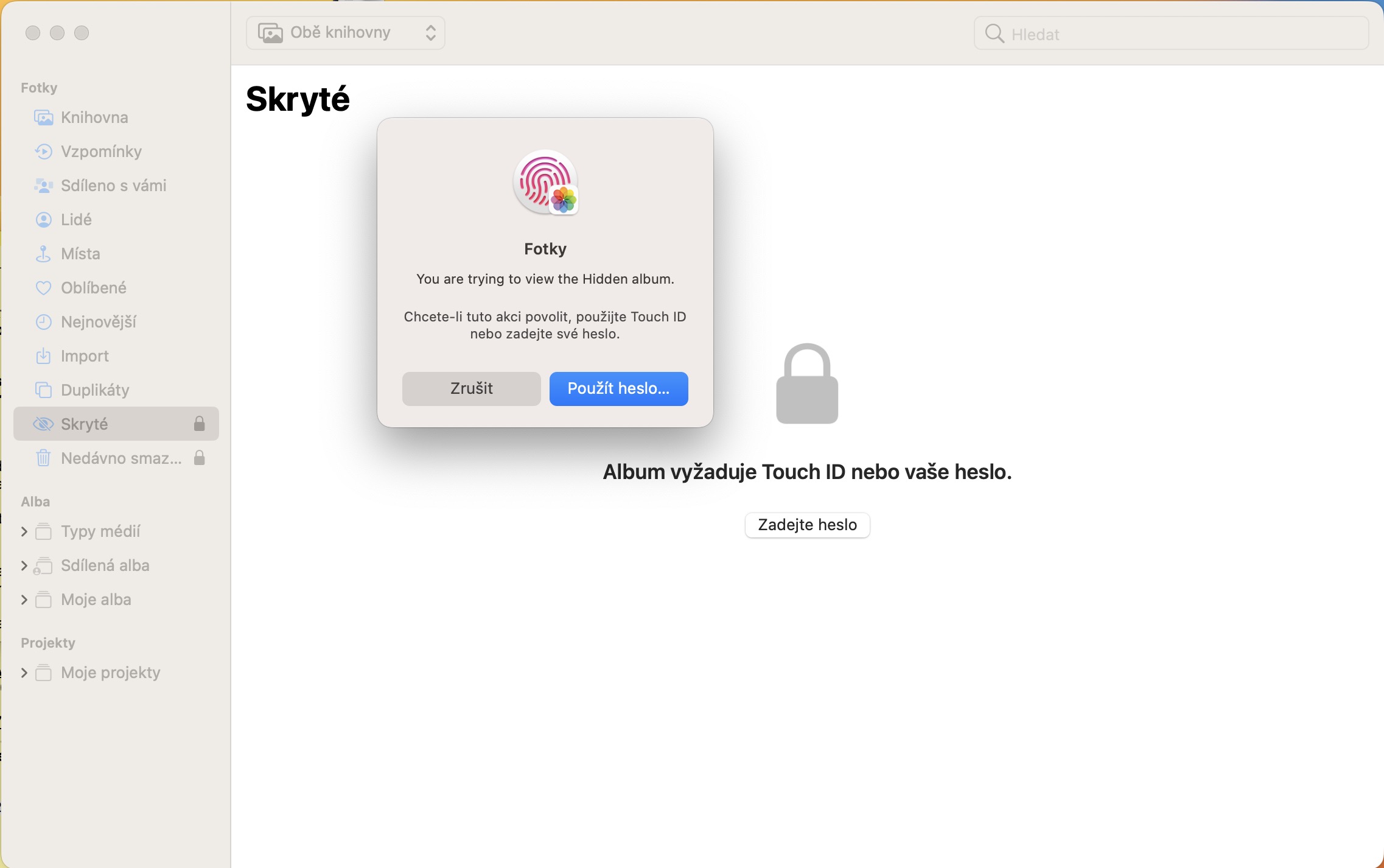Click the Použít heslo button

[618, 388]
